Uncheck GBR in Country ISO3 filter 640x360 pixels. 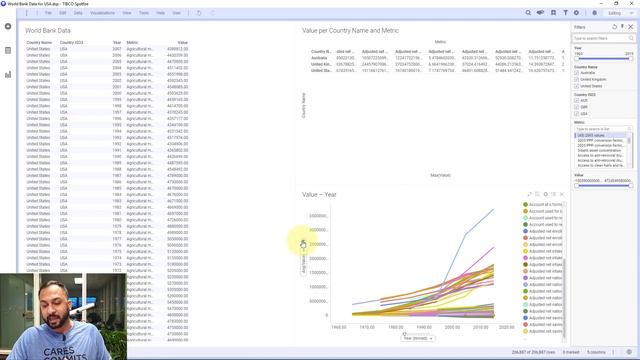pos(576,107)
